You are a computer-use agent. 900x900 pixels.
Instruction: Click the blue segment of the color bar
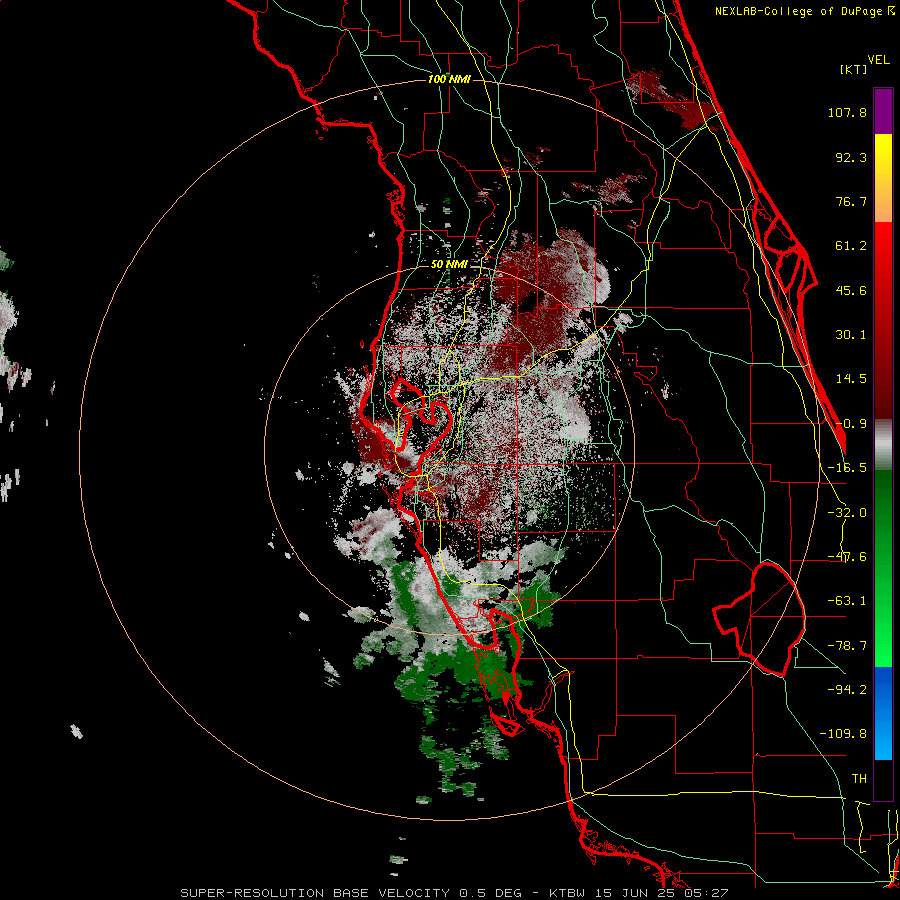(883, 713)
